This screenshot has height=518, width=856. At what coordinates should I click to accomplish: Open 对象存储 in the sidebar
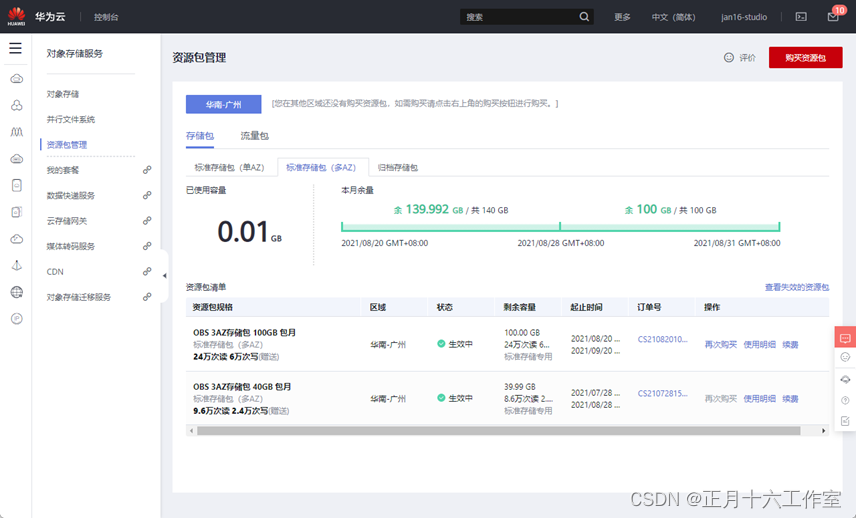point(63,94)
